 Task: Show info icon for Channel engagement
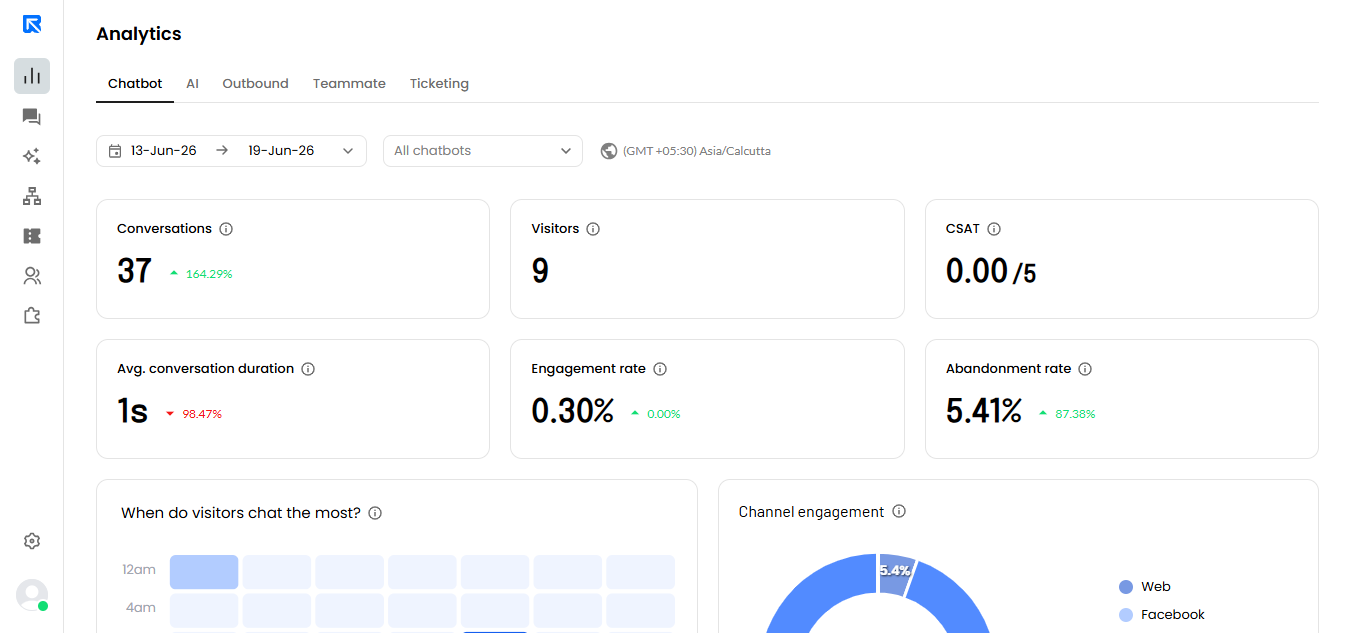(899, 511)
